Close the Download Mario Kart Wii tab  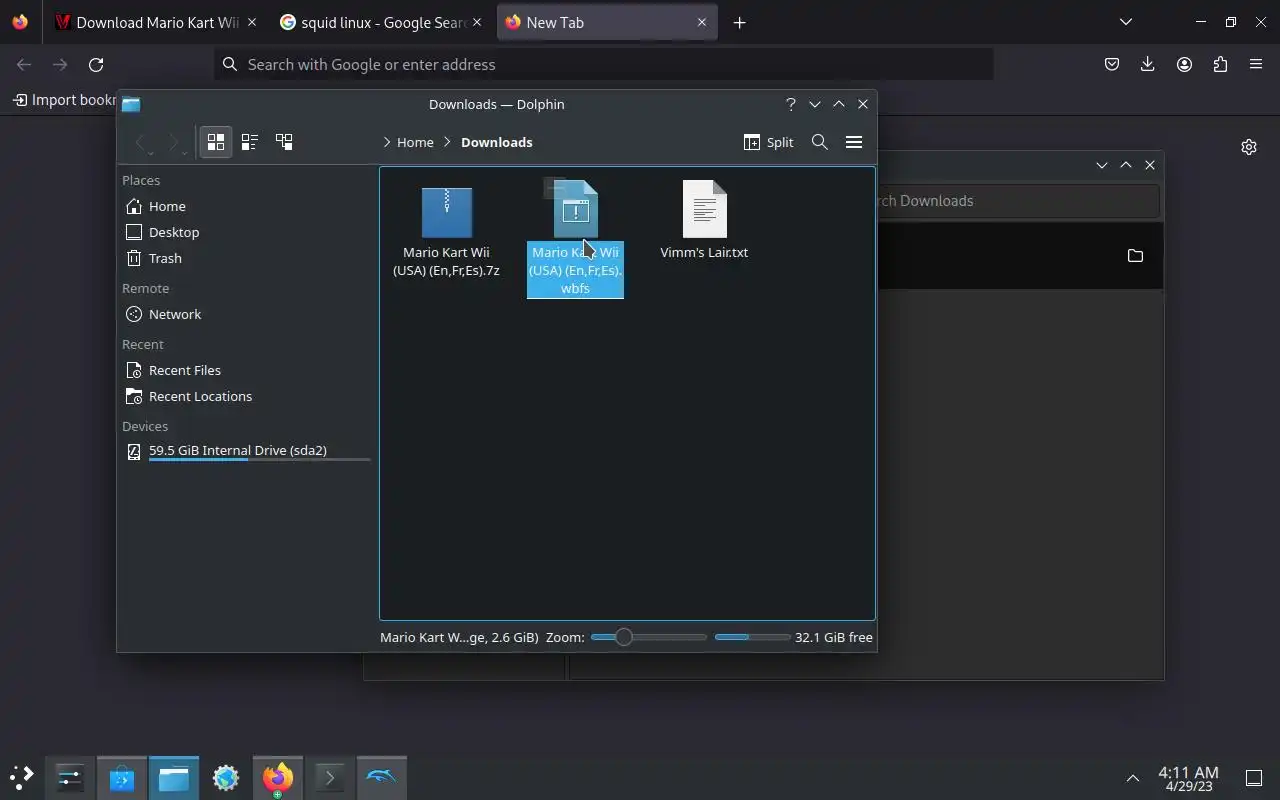[250, 22]
